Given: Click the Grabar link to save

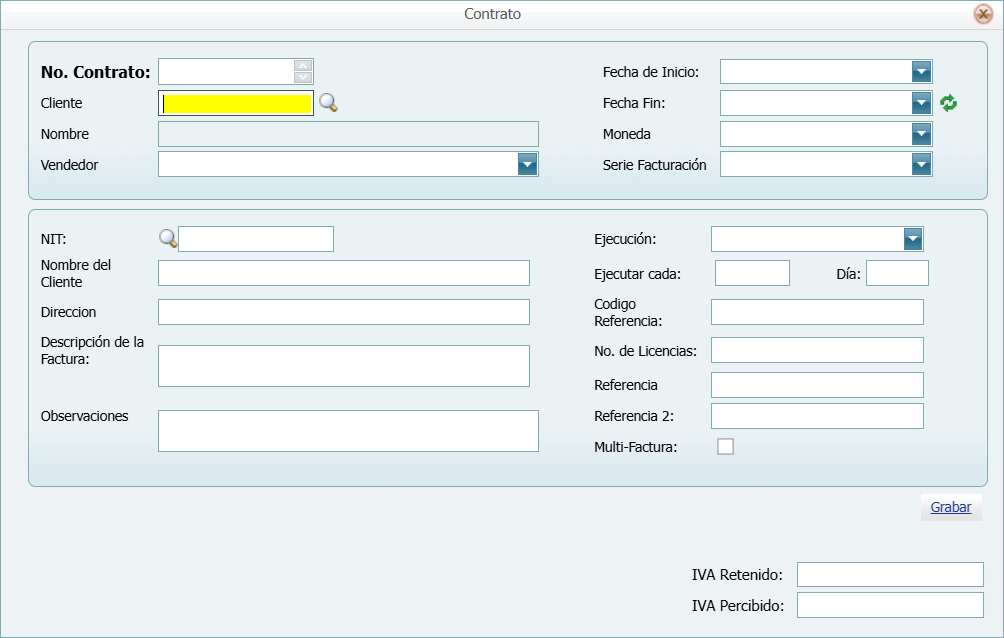Looking at the screenshot, I should [x=951, y=507].
